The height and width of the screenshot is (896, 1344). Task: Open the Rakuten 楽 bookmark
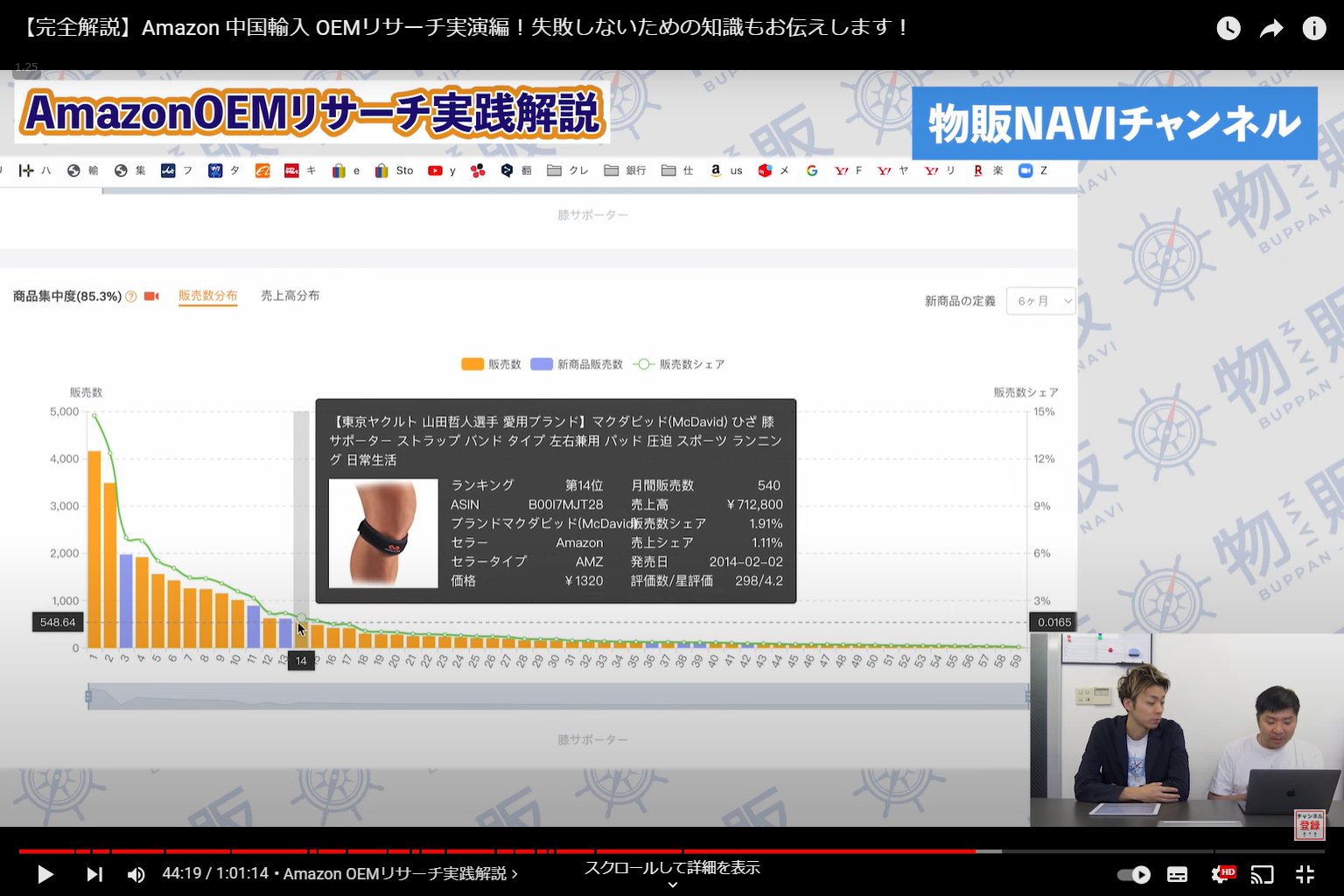click(989, 171)
